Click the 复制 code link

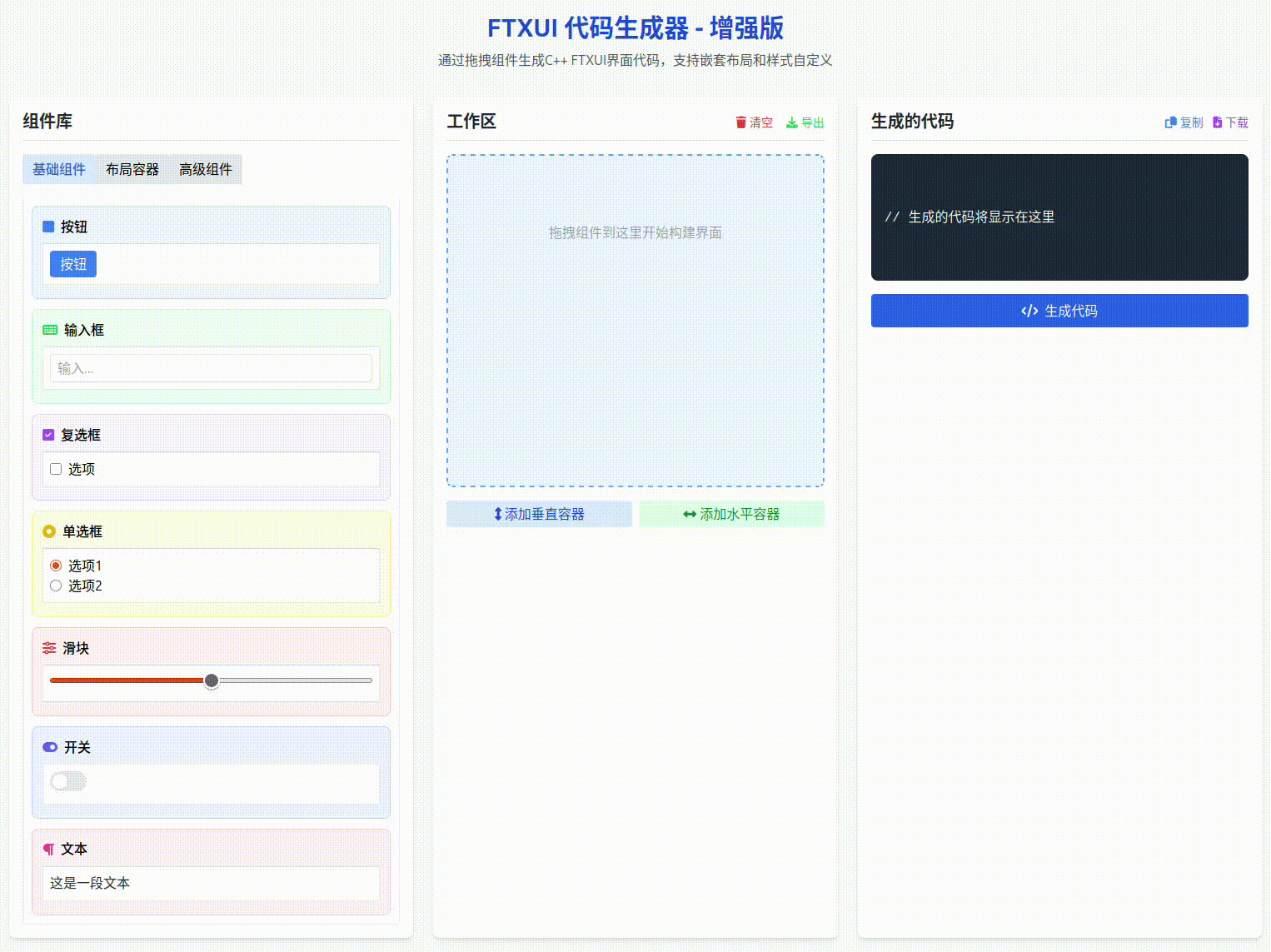[1184, 122]
